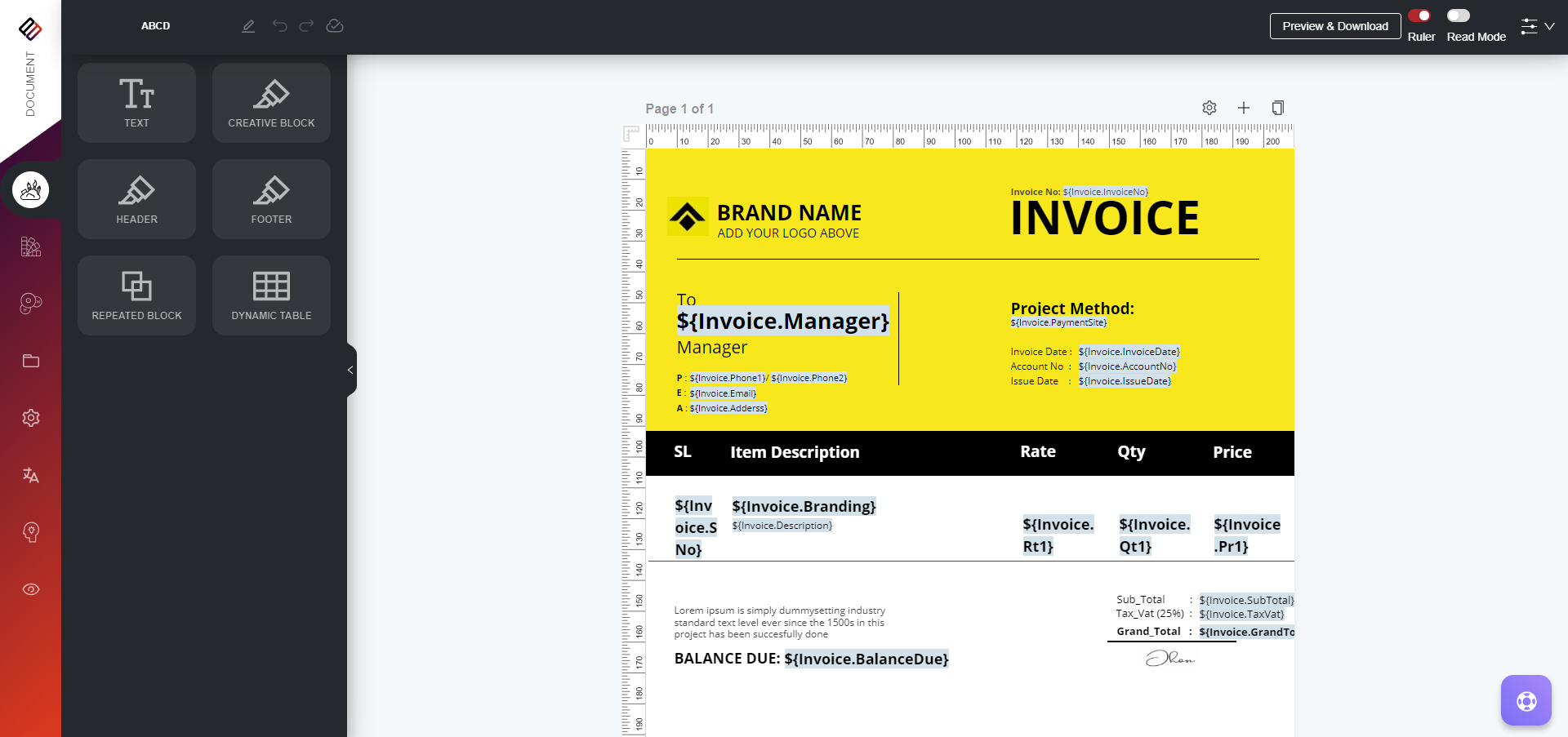Click the cloud save status icon
The image size is (1568, 737).
pos(335,26)
